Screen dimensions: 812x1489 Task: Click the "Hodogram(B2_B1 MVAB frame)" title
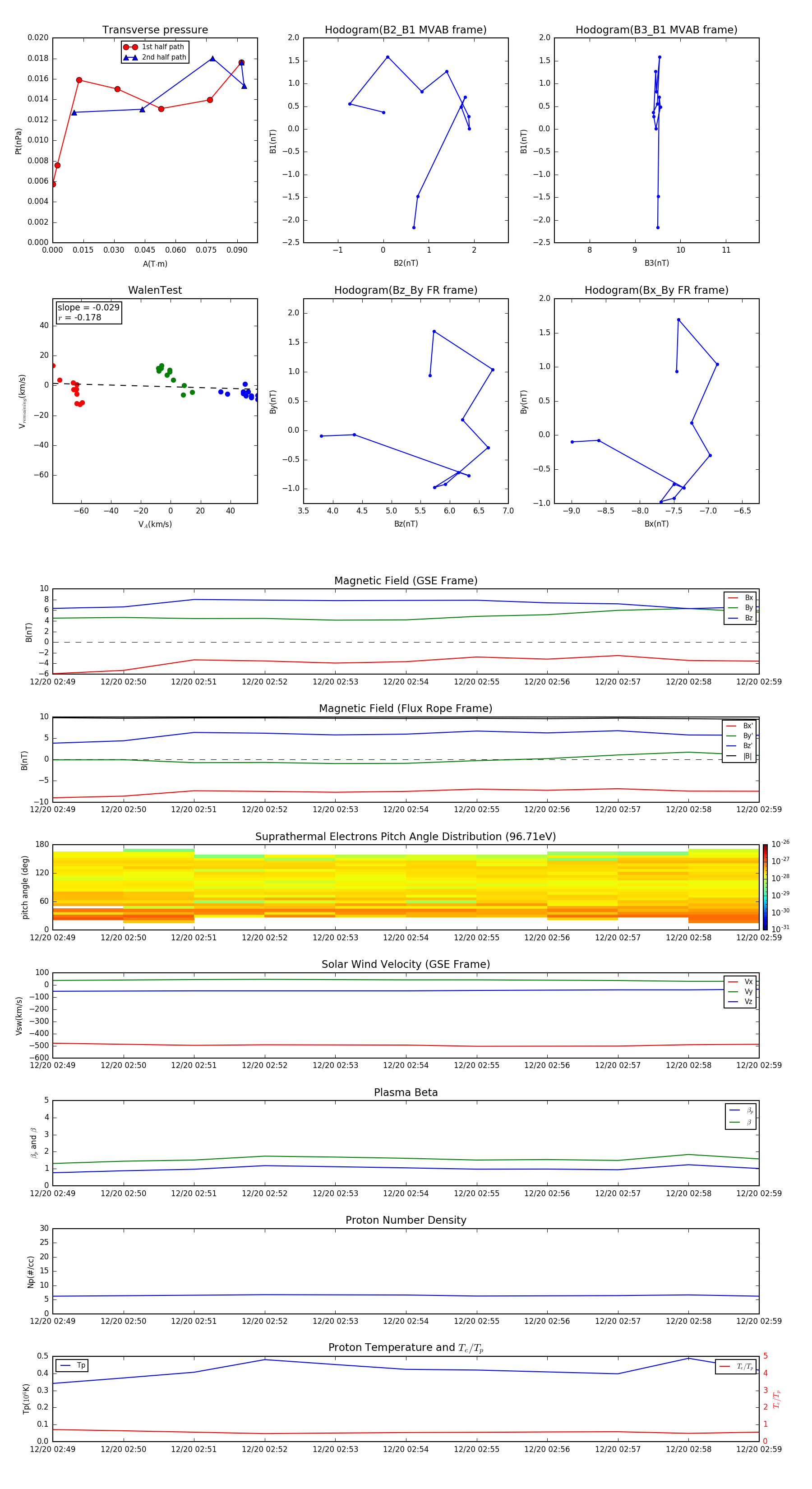tap(406, 30)
